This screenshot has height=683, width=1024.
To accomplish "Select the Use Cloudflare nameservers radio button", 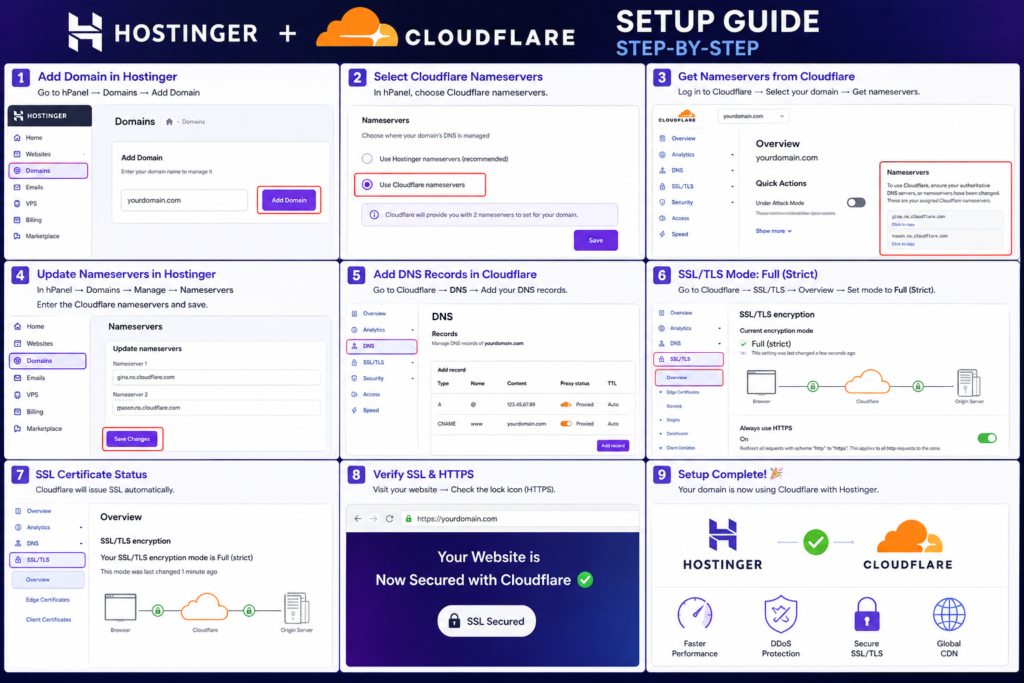I will [368, 185].
